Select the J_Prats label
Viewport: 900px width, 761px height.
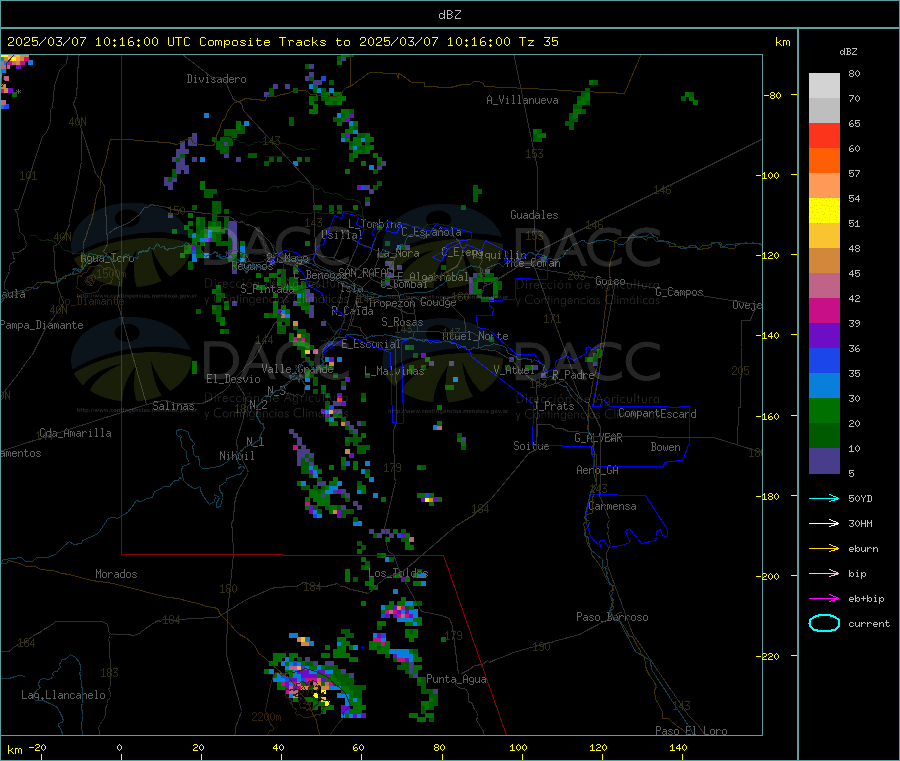pos(554,406)
